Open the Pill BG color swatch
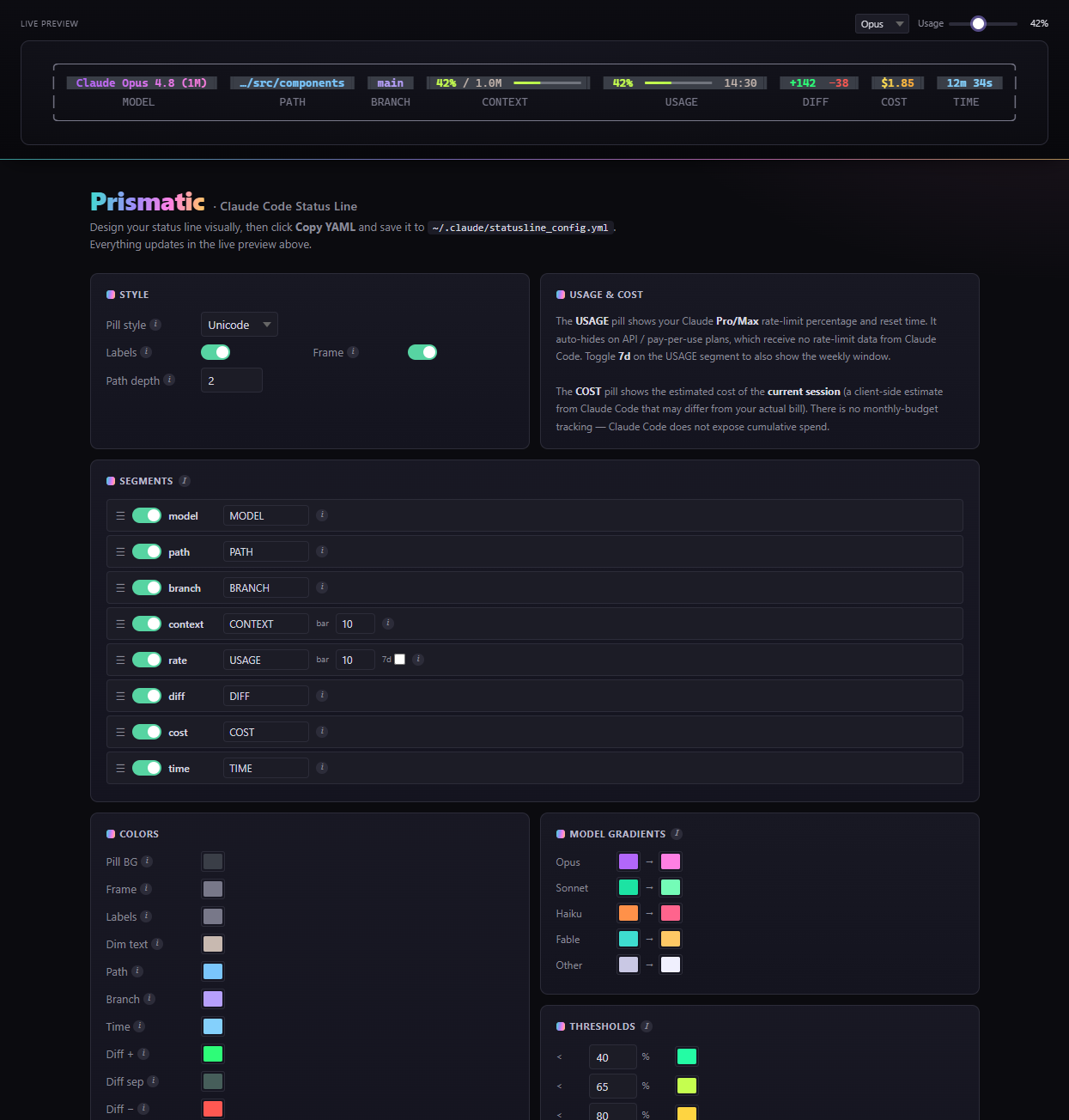The width and height of the screenshot is (1069, 1120). pyautogui.click(x=213, y=861)
